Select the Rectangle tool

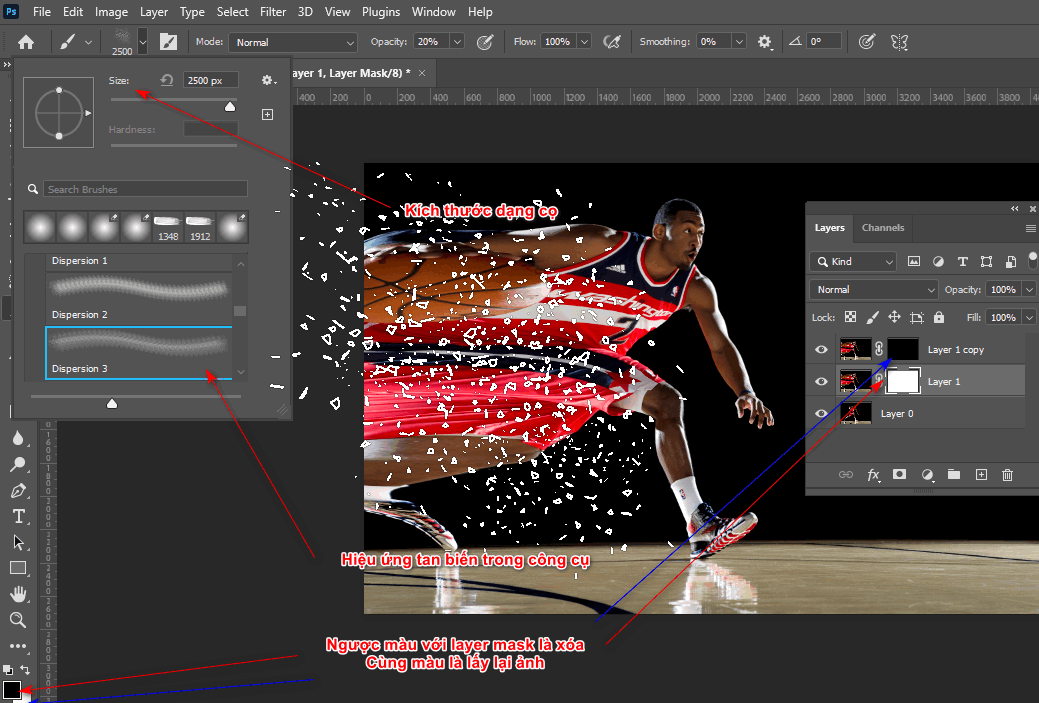click(x=18, y=568)
